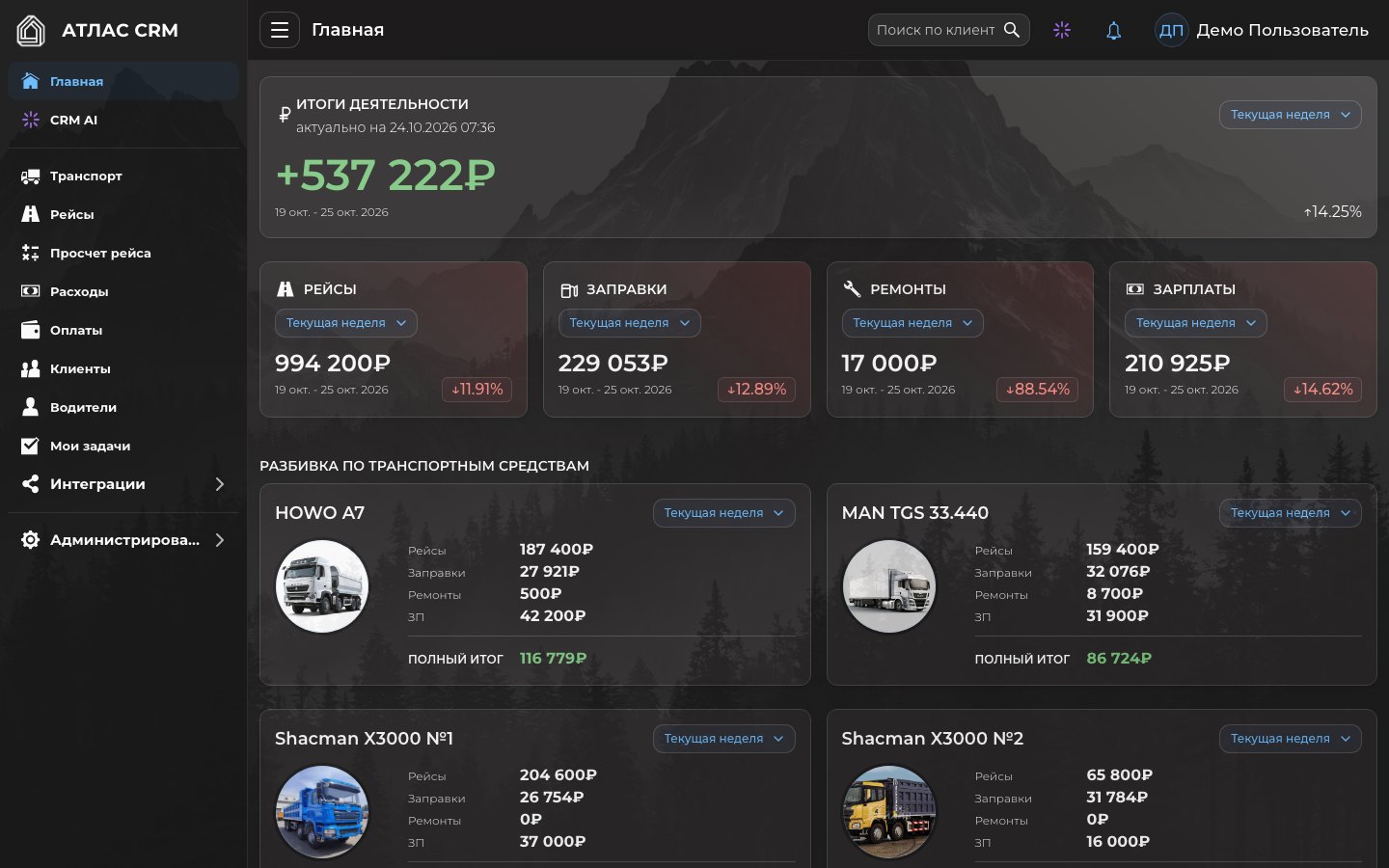
Task: Click Демо Пользователь account name
Action: pos(1282,30)
